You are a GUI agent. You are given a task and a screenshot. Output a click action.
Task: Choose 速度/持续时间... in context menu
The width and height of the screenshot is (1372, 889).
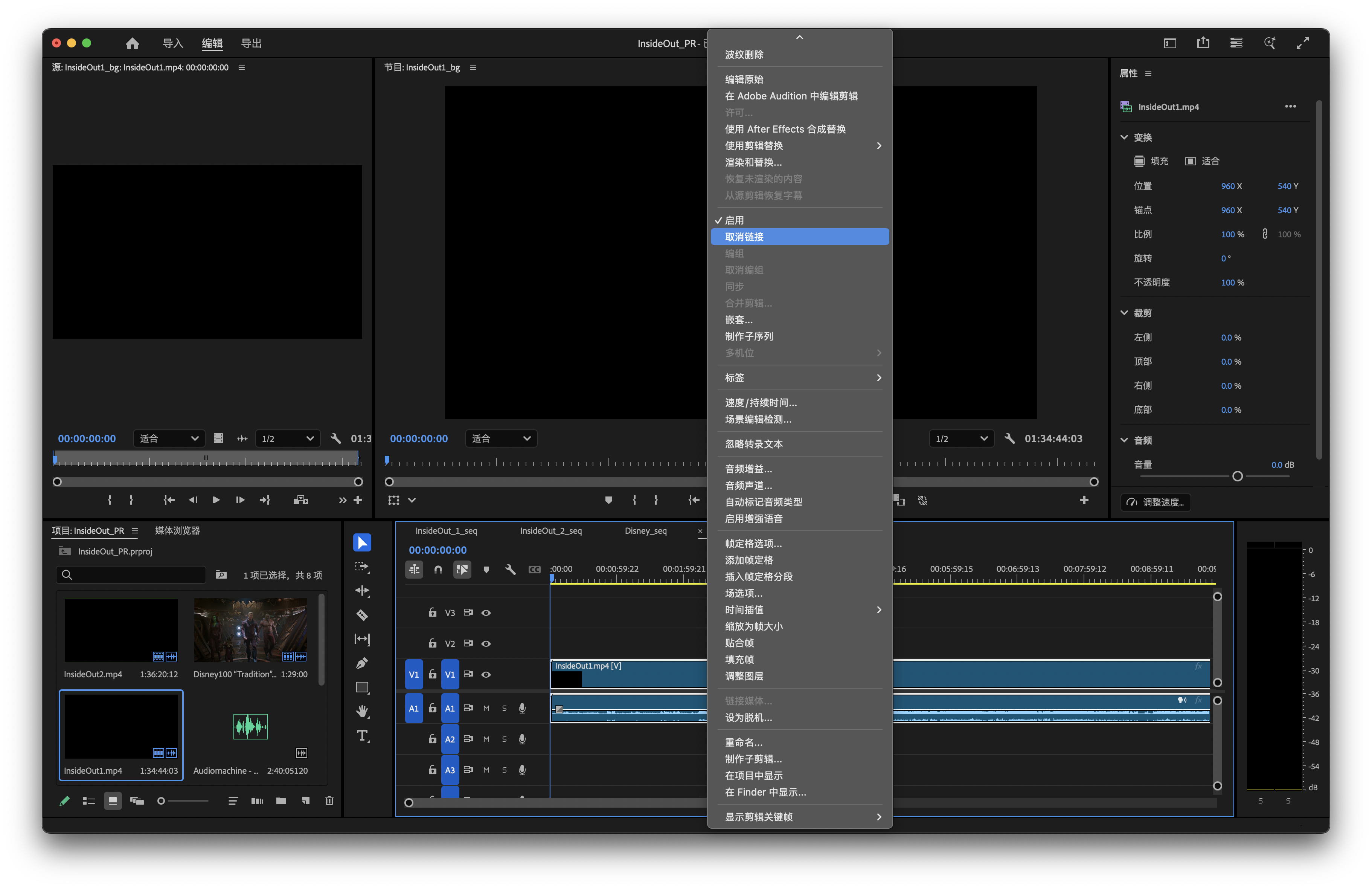(800, 402)
